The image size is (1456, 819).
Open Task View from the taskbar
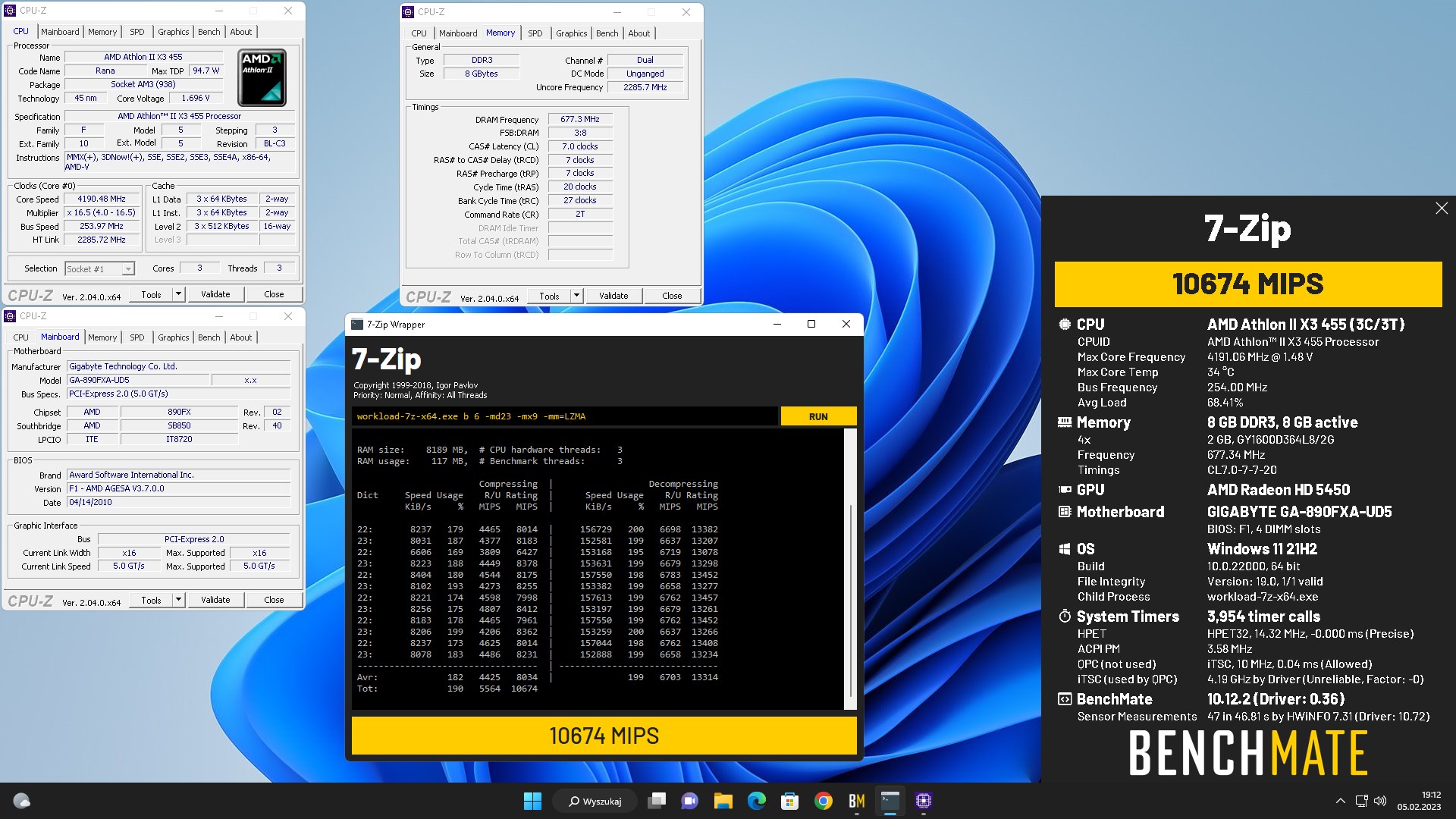[657, 801]
